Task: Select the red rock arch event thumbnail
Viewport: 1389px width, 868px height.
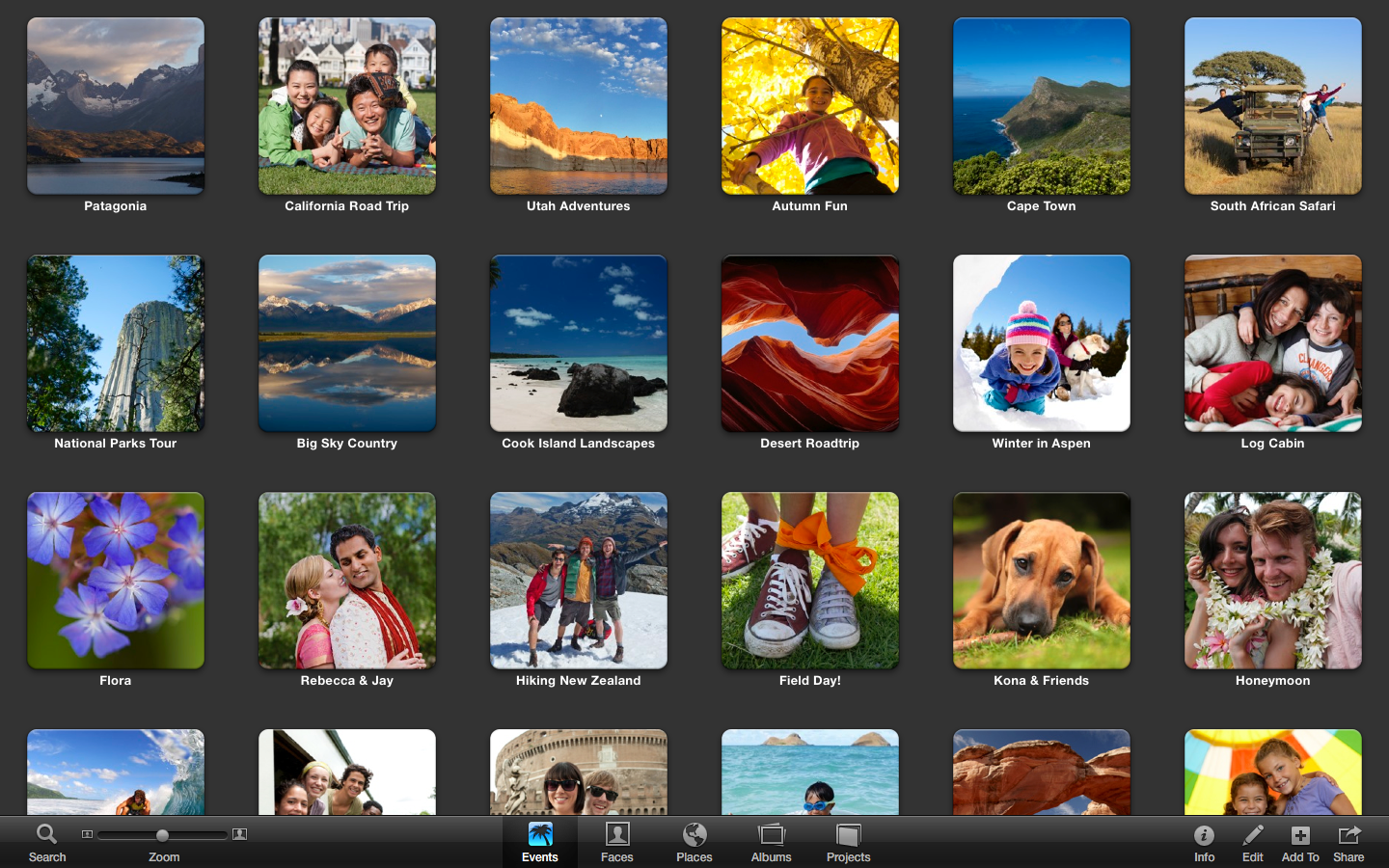Action: (1042, 772)
